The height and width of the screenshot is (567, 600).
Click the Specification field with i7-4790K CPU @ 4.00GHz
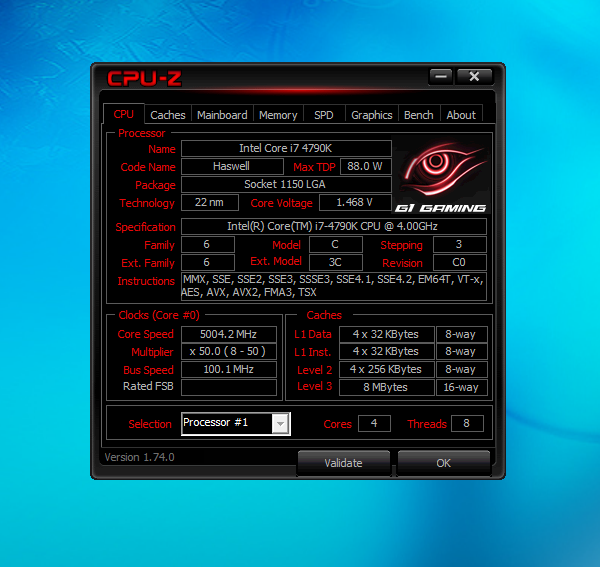334,226
